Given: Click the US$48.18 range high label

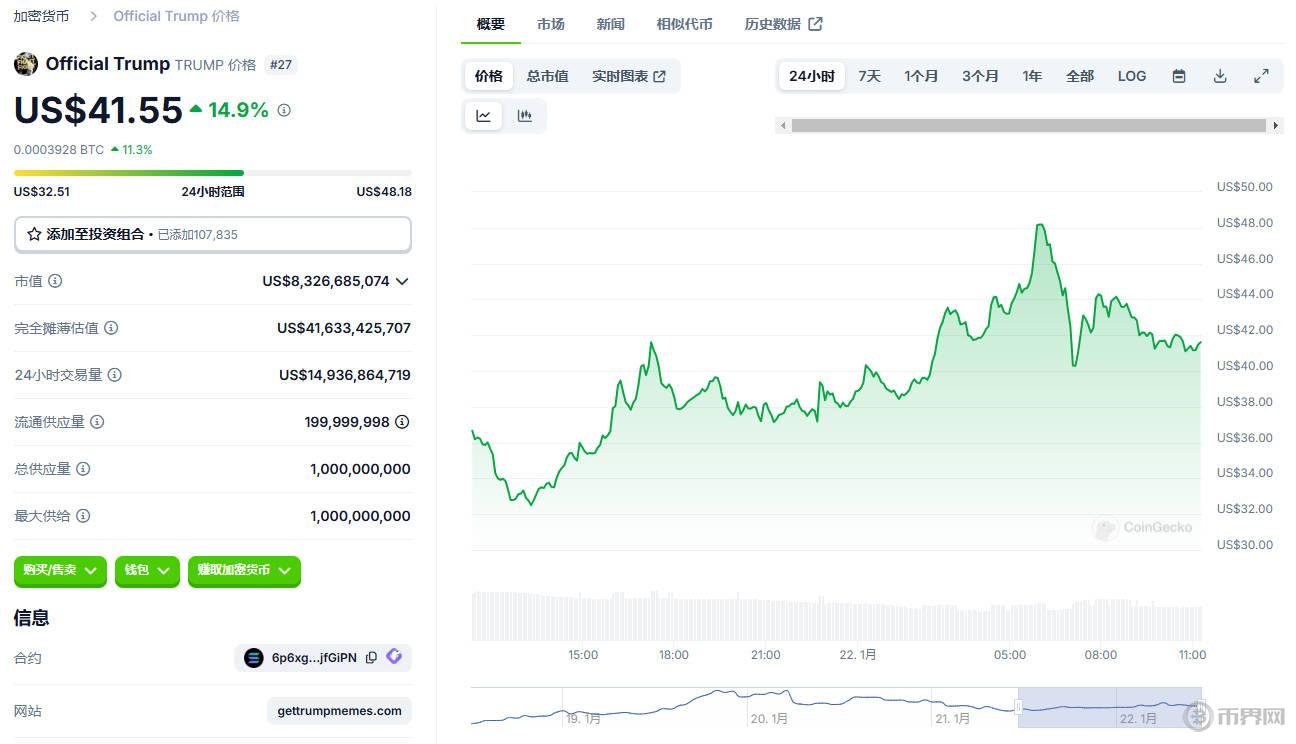Looking at the screenshot, I should coord(384,192).
